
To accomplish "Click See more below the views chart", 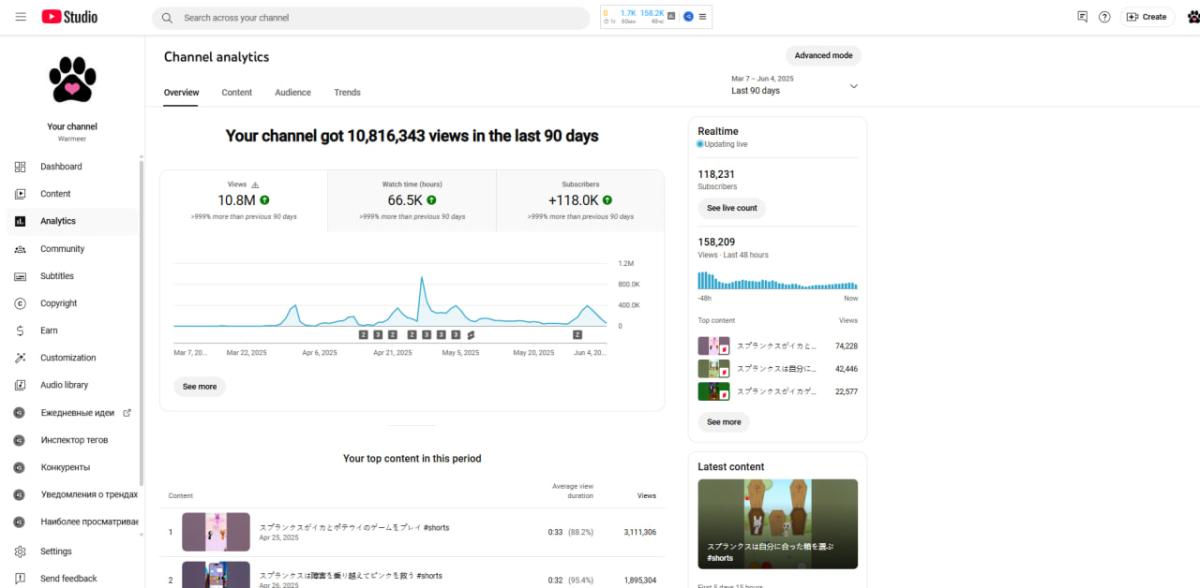I will click(200, 386).
